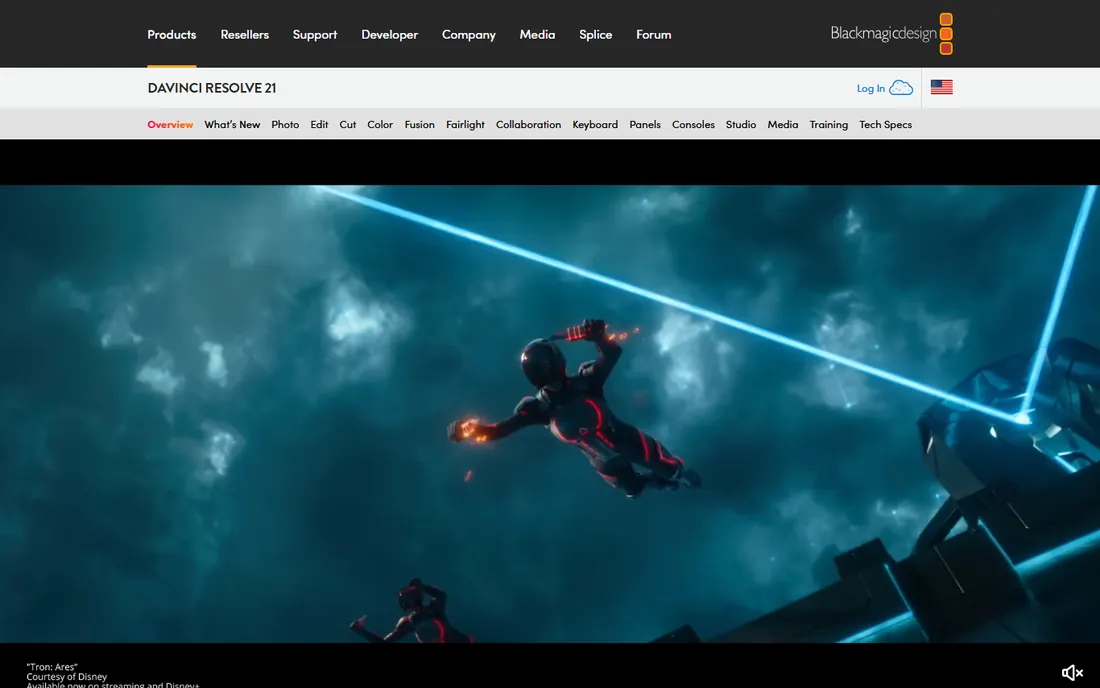Open the Cut page tab
1100x688 pixels.
(x=348, y=124)
